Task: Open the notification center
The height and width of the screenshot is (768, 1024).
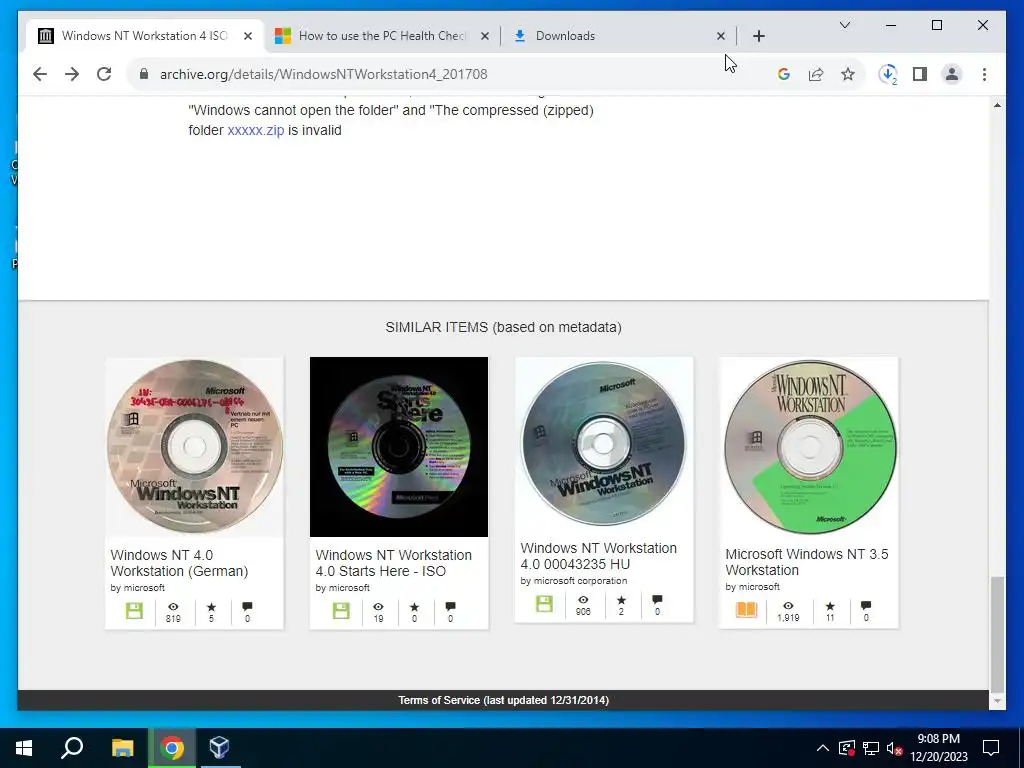Action: [991, 748]
